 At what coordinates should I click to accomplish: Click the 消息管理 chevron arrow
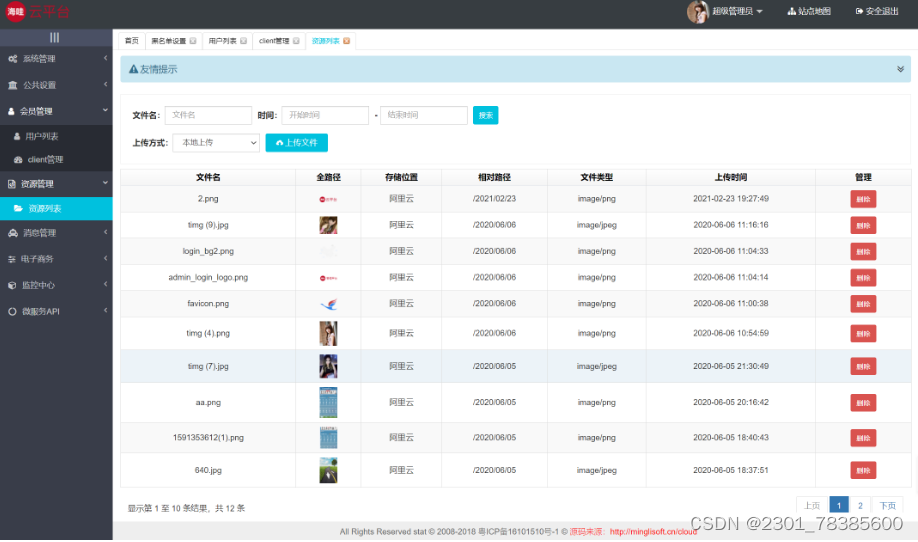105,232
